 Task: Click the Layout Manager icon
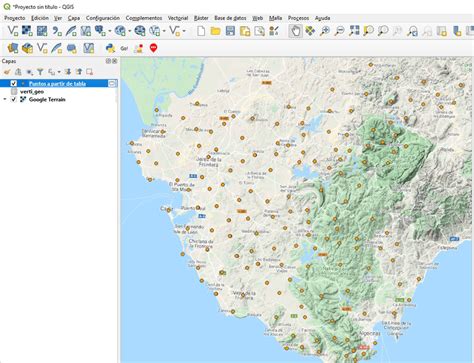259,31
